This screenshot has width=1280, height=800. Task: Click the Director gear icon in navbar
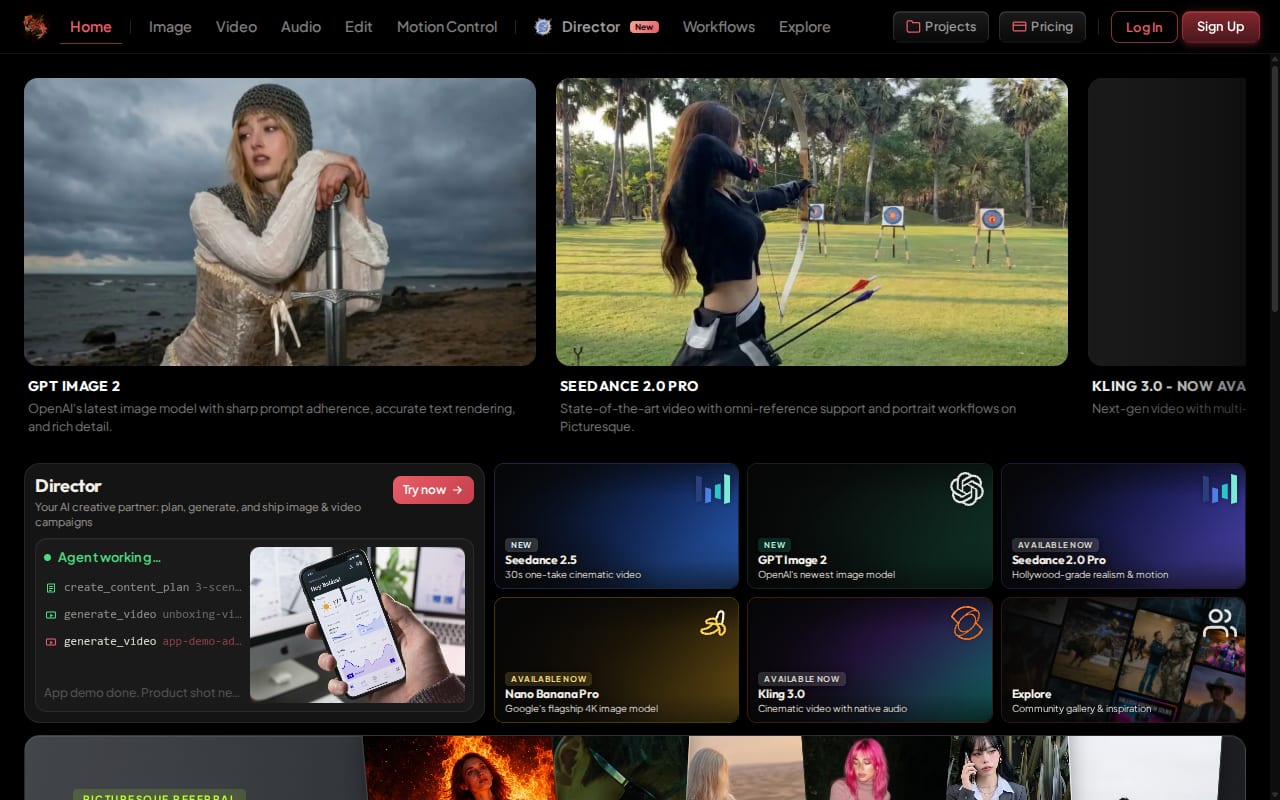coord(543,27)
